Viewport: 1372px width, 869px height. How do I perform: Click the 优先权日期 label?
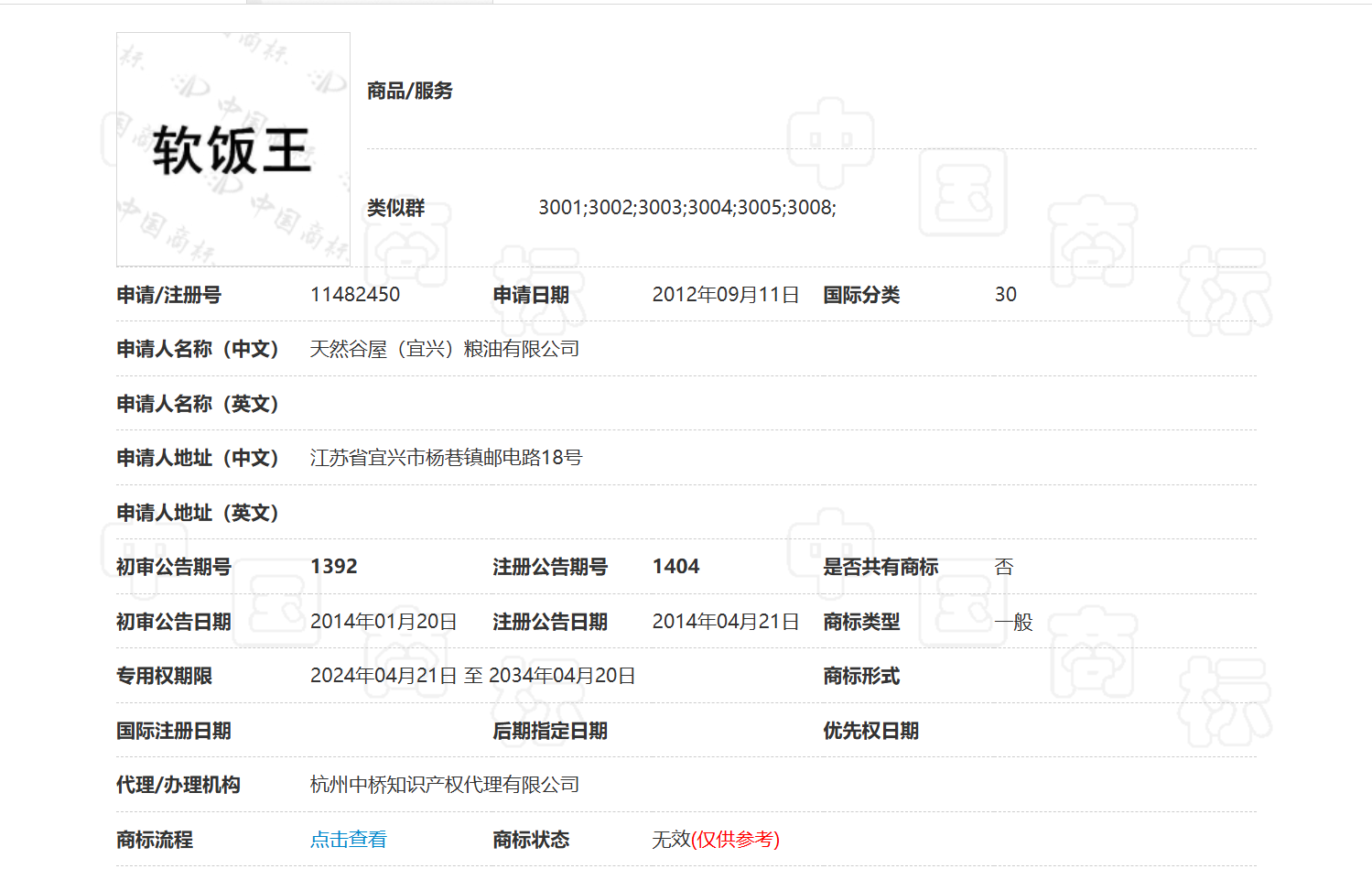[x=871, y=731]
